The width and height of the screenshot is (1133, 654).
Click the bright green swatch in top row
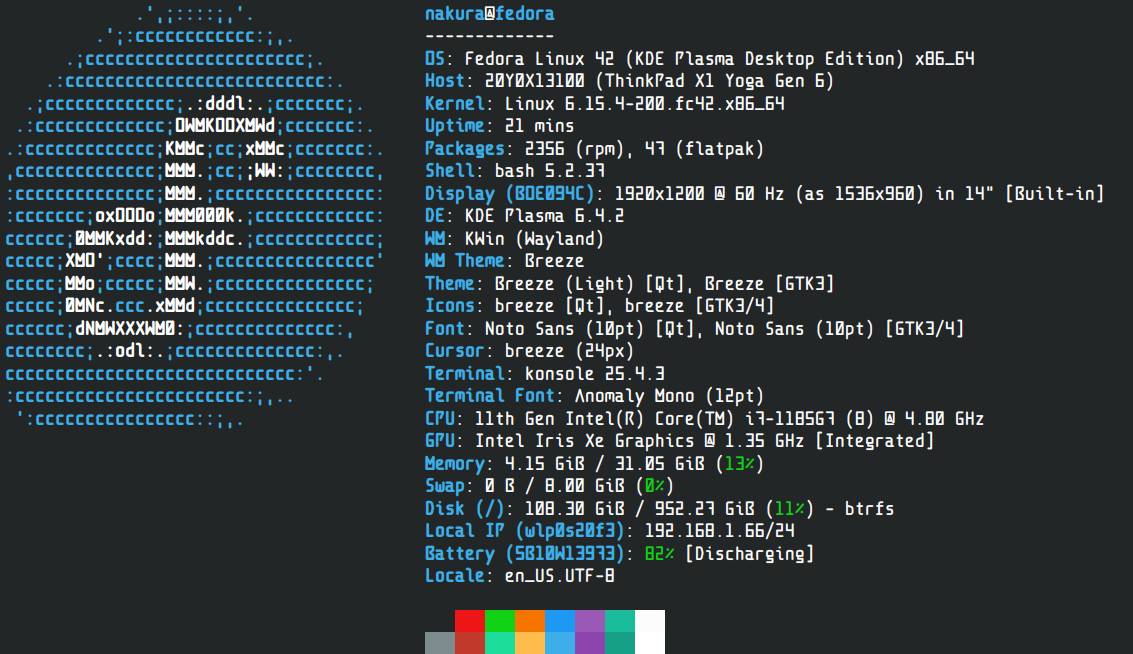pos(500,621)
